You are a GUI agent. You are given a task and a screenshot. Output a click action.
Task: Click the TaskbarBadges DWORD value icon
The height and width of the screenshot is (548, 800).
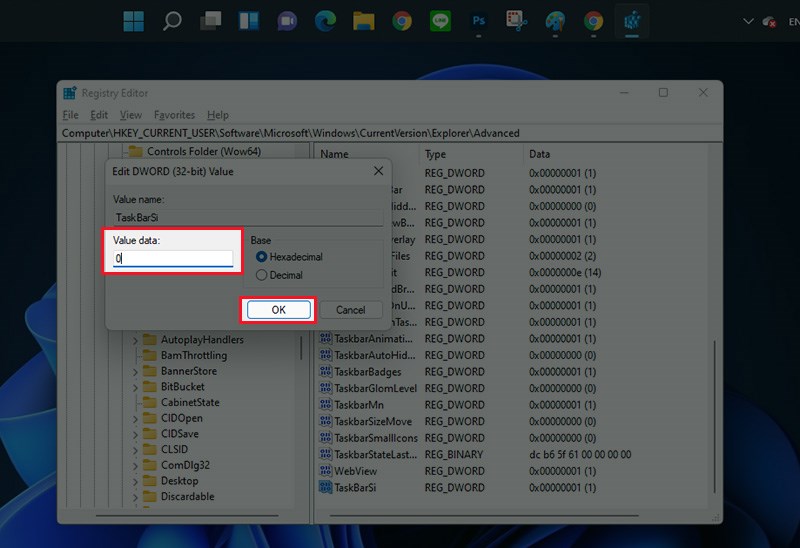[x=325, y=372]
